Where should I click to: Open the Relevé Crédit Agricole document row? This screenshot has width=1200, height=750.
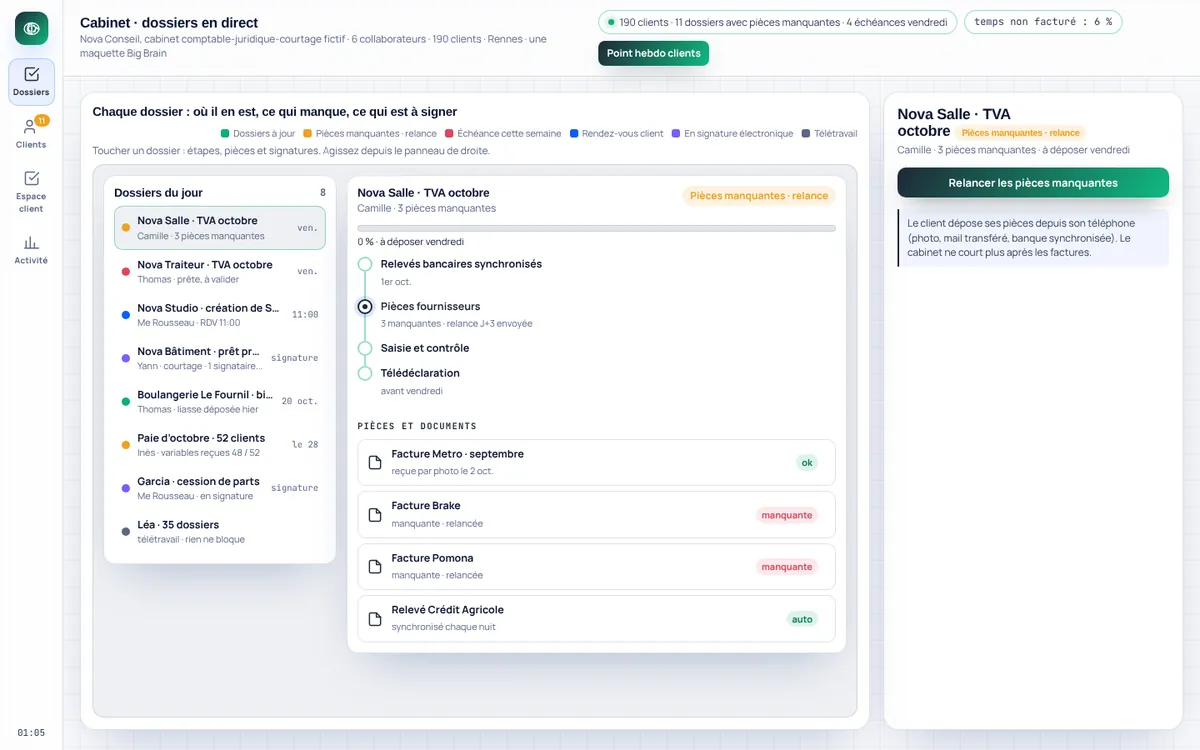[596, 618]
